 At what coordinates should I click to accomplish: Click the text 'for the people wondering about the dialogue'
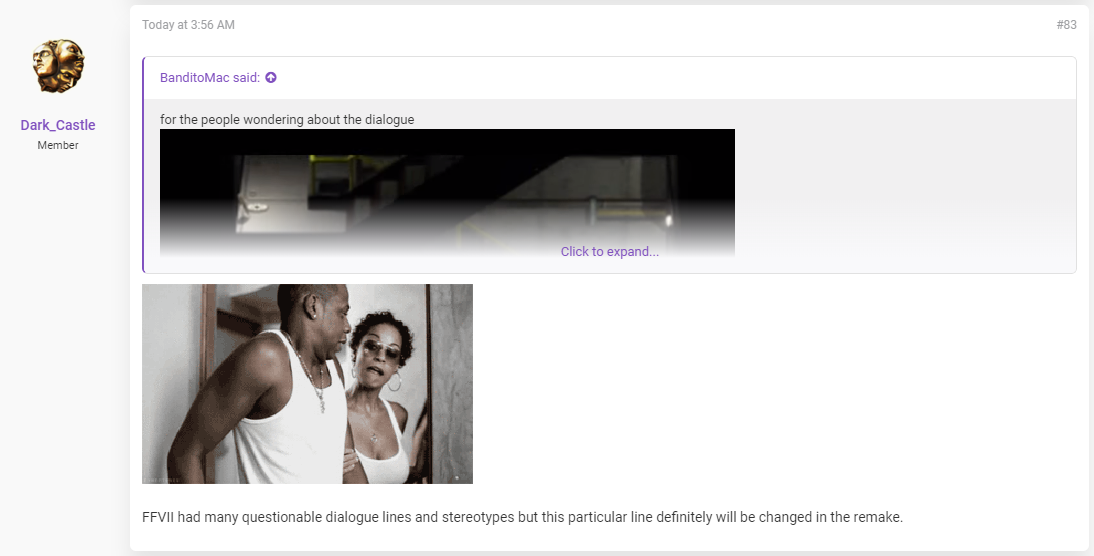click(287, 119)
